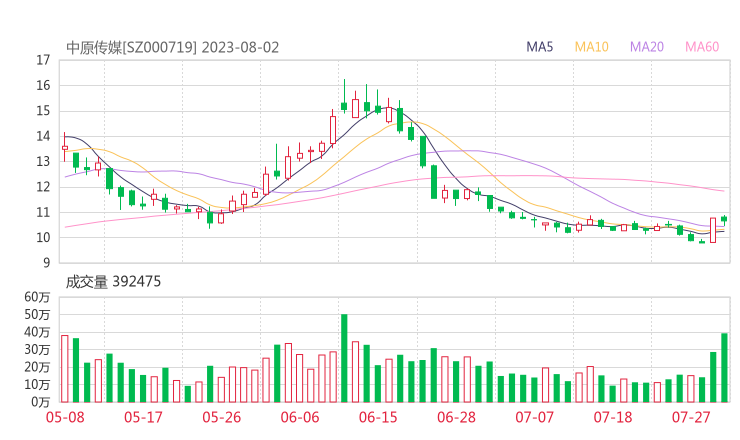Click the MA5 legend label
Screen dimensions: 740x440
click(539, 47)
